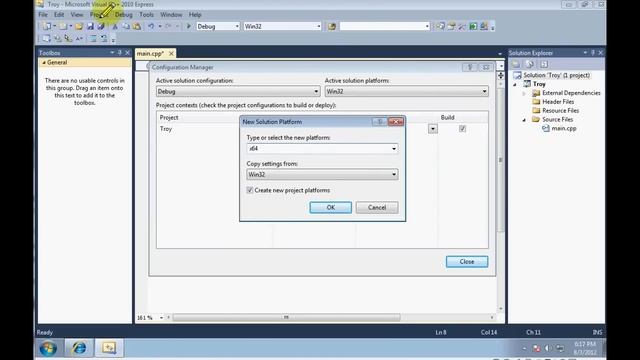Select main.cpp in Solution Explorer

click(x=564, y=128)
